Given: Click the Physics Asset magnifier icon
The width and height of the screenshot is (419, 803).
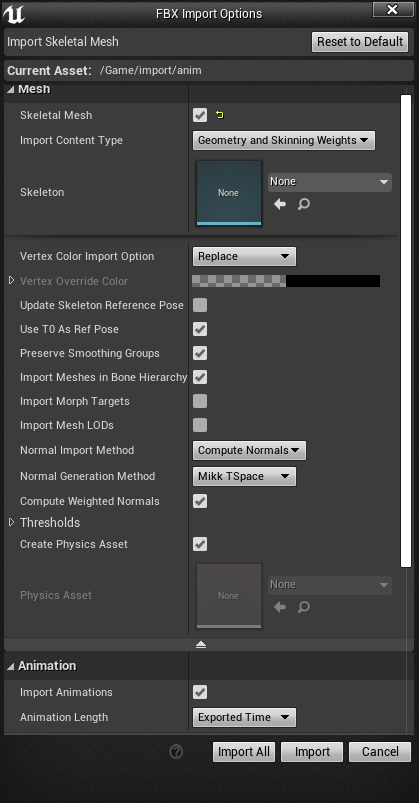Looking at the screenshot, I should point(304,607).
